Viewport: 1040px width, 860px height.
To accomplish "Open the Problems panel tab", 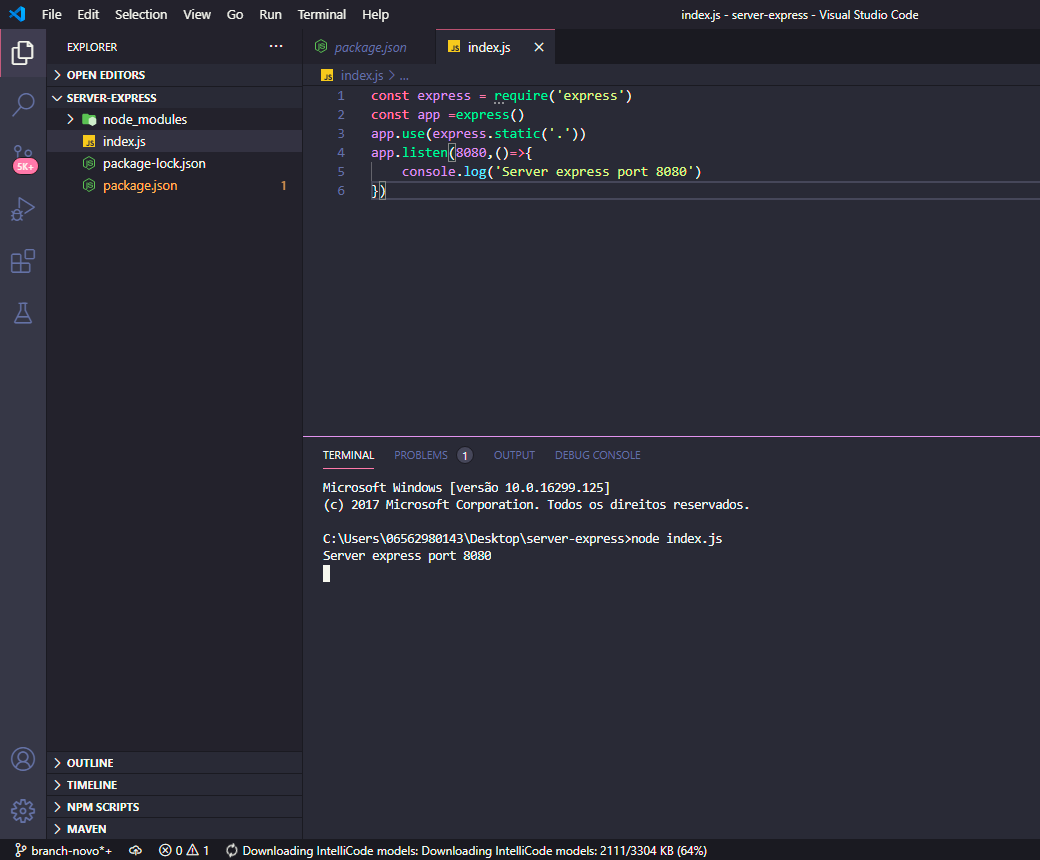I will point(421,455).
